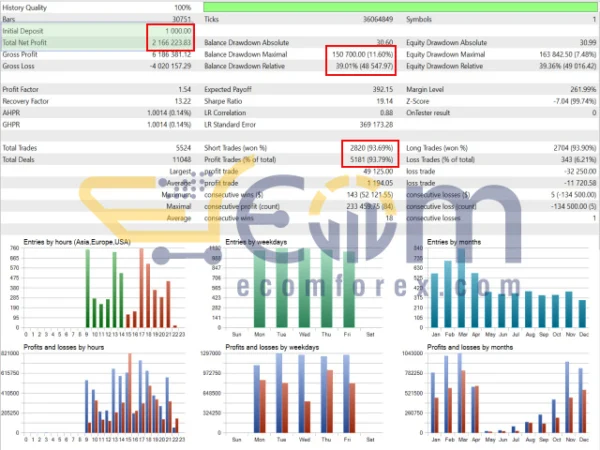600x450 pixels.
Task: Select the largest profit trade value 49 125.00
Action: click(378, 171)
